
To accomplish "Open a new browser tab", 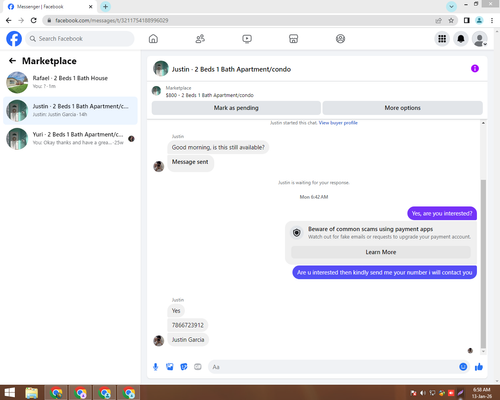I will point(105,6).
